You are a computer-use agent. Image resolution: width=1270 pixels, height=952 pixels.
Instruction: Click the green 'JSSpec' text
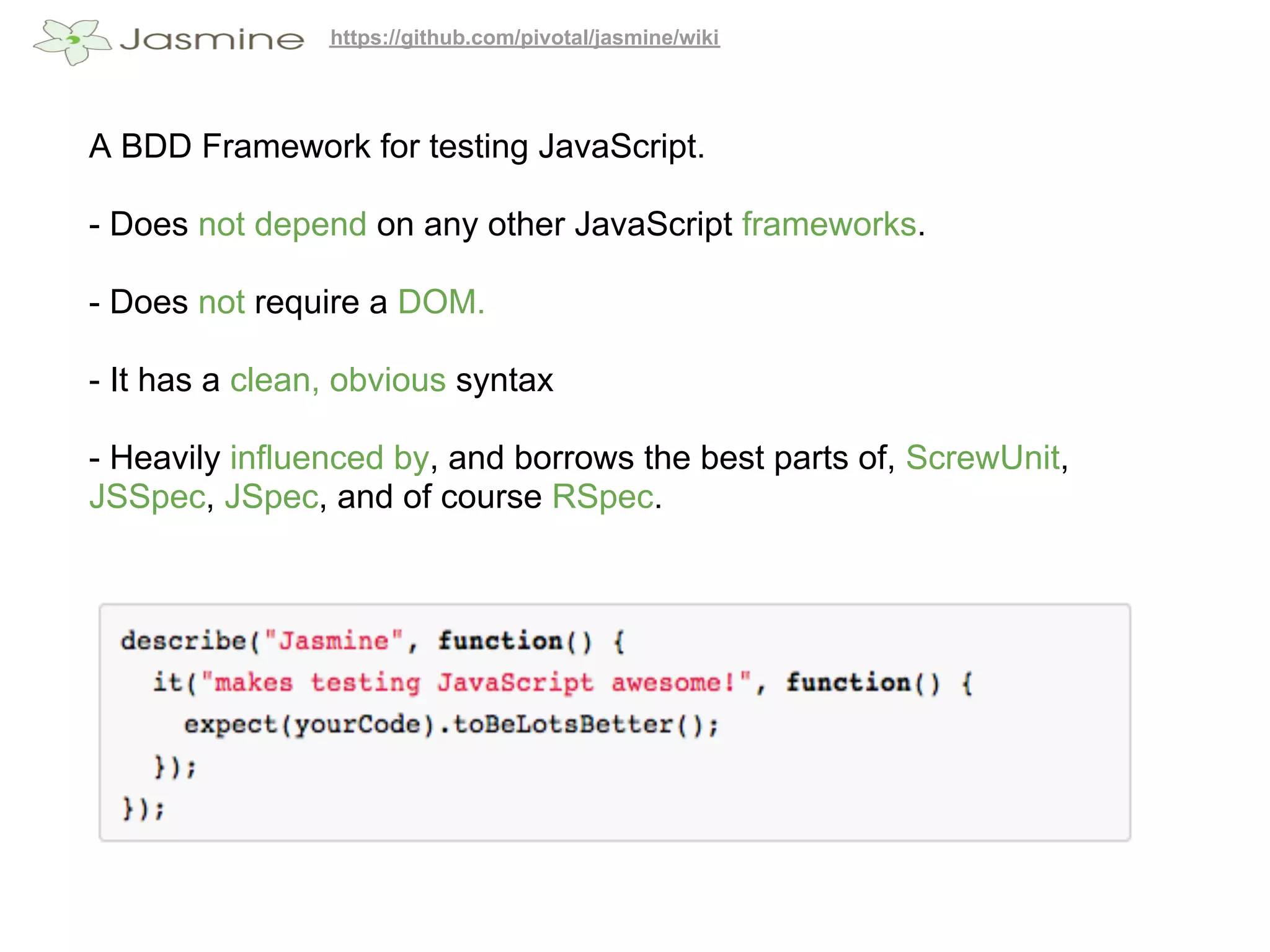click(x=148, y=497)
